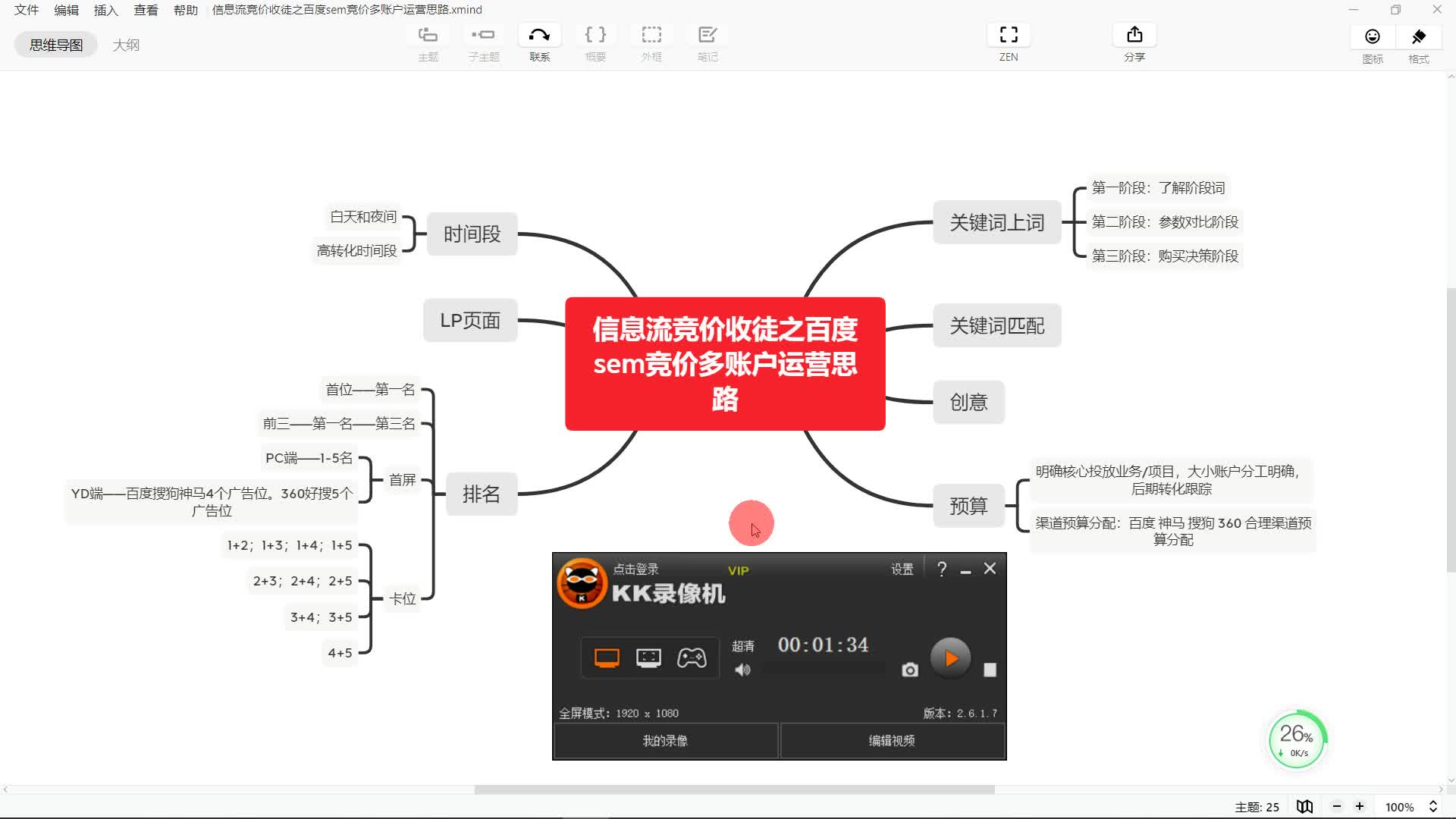Adjust the KK录像机 volume slider
Viewport: 1456px width, 819px height.
(x=824, y=670)
